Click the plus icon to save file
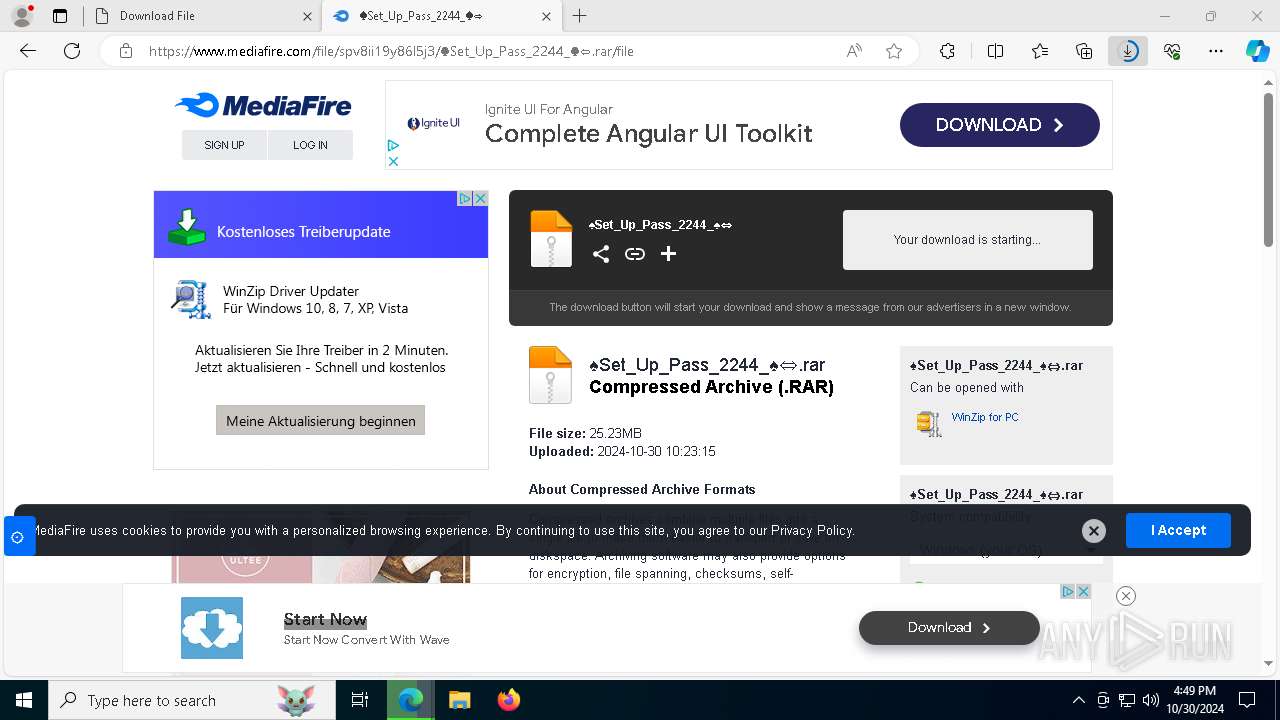This screenshot has height=720, width=1280. coord(668,254)
